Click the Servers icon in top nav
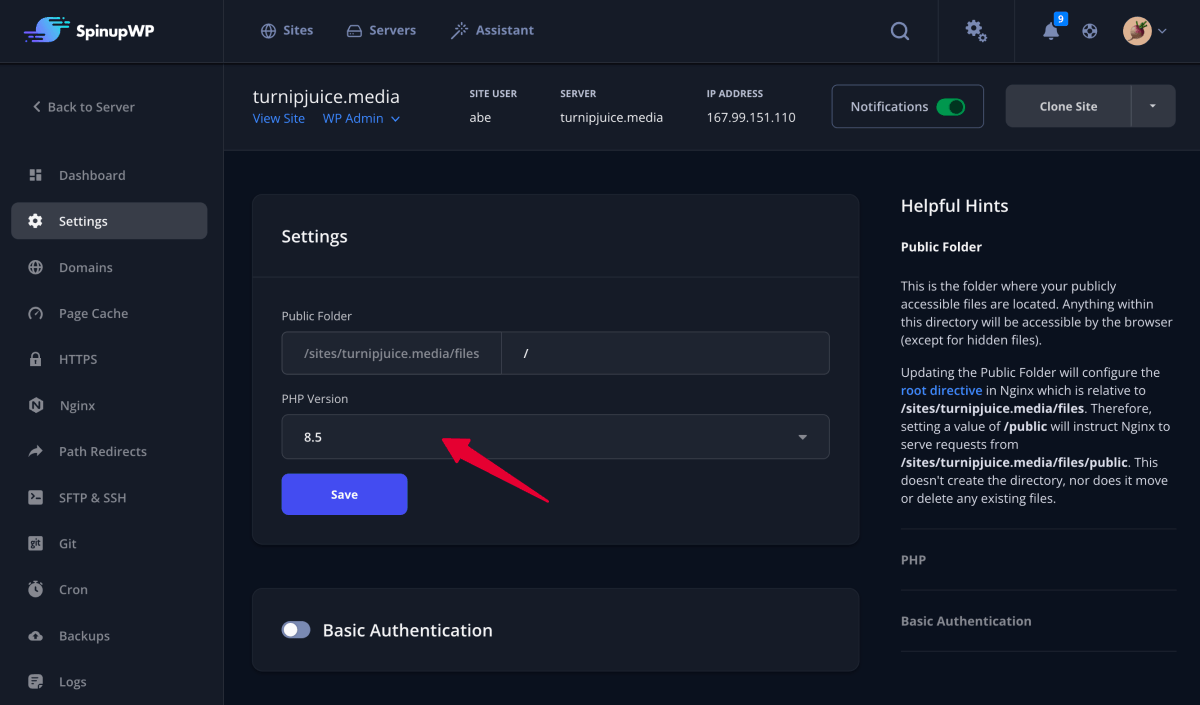The image size is (1200, 705). pos(354,31)
